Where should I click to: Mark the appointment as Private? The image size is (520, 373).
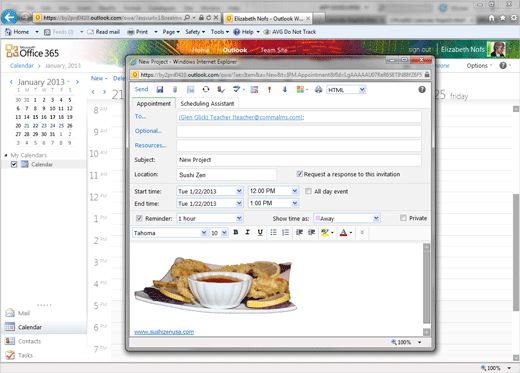(403, 218)
